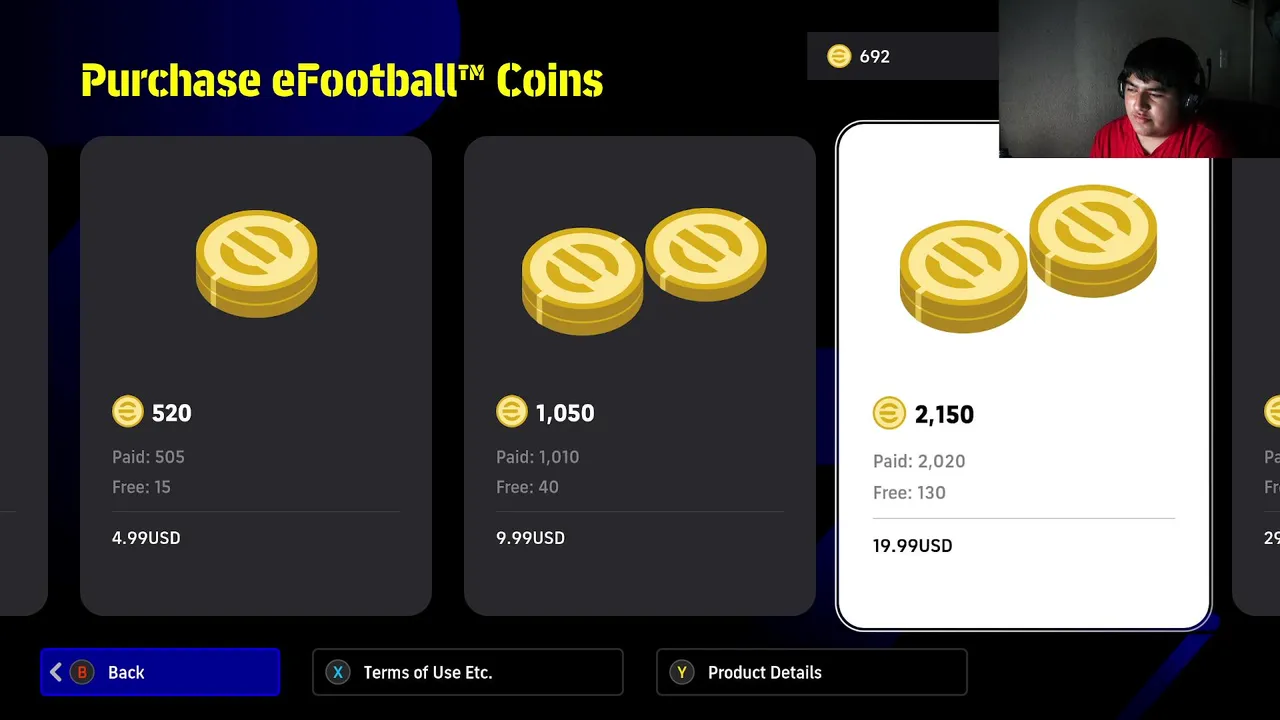Image resolution: width=1280 pixels, height=720 pixels.
Task: Click the back chevron arrow
Action: [56, 673]
